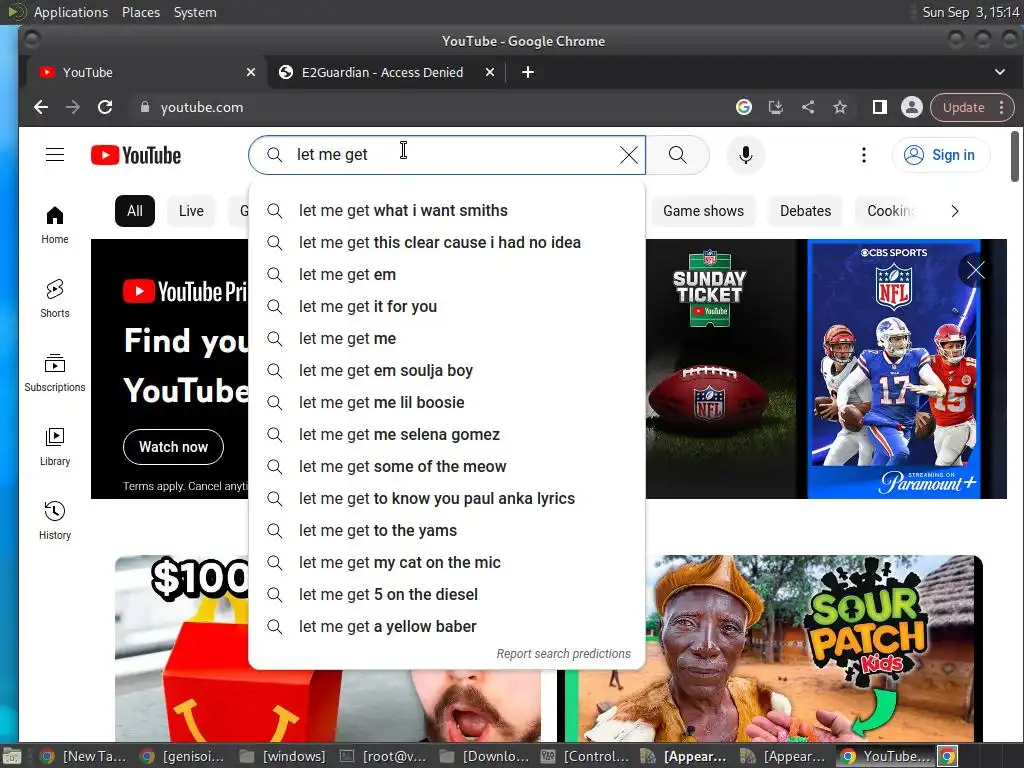Choose 'let me get em soulja boy'

point(447,370)
